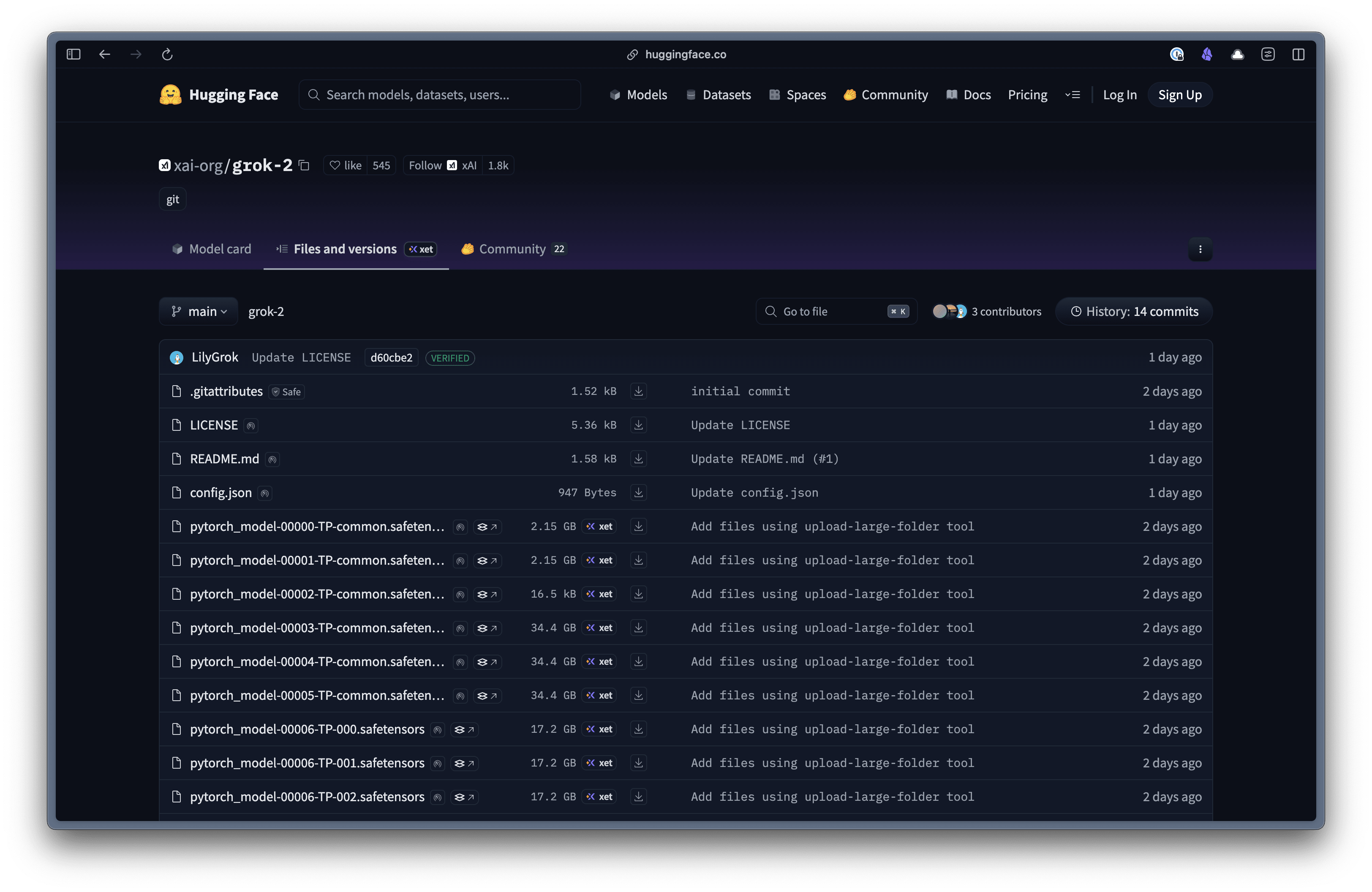The image size is (1372, 892).
Task: Focus the Go to file search field
Action: click(836, 311)
